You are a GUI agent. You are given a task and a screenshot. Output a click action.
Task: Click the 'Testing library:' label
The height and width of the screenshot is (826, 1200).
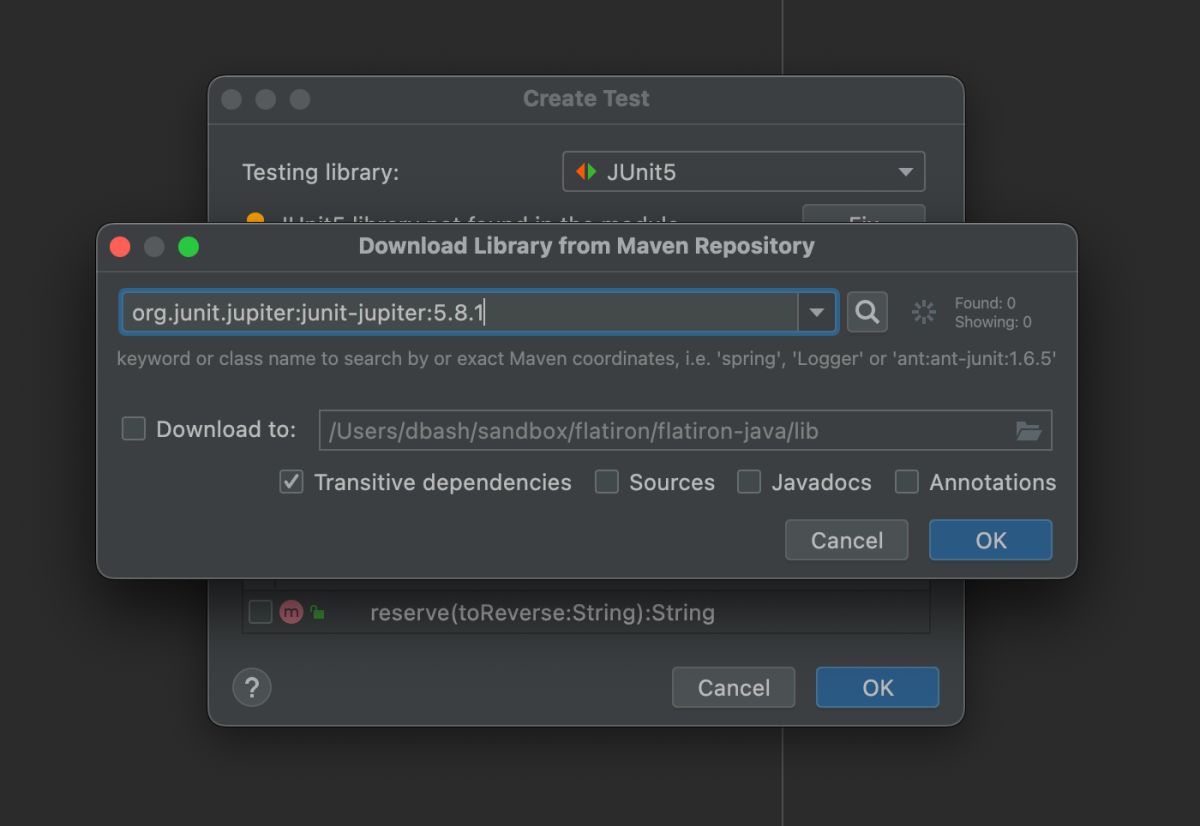click(x=320, y=172)
